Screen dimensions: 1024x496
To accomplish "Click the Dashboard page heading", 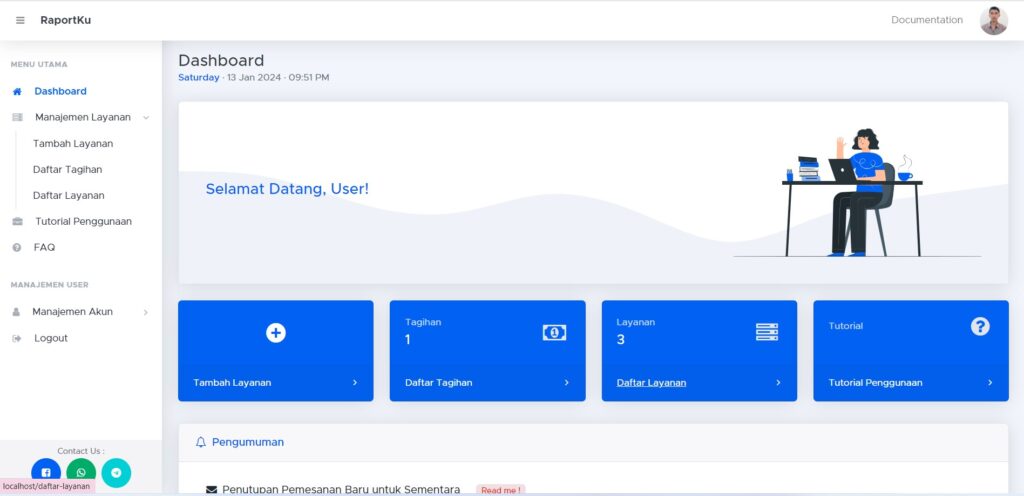I will coord(221,61).
